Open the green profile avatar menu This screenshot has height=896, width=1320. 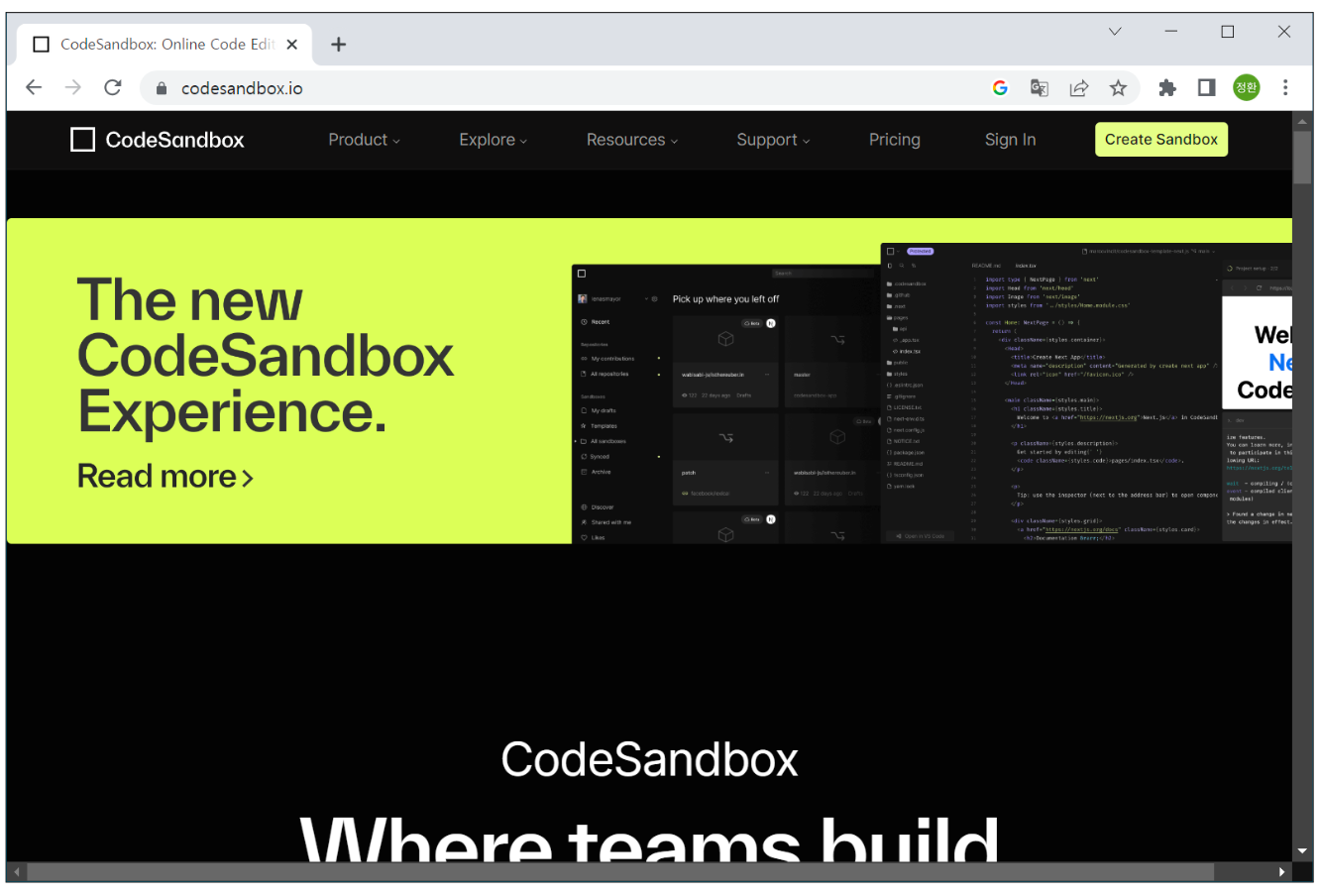pyautogui.click(x=1247, y=88)
